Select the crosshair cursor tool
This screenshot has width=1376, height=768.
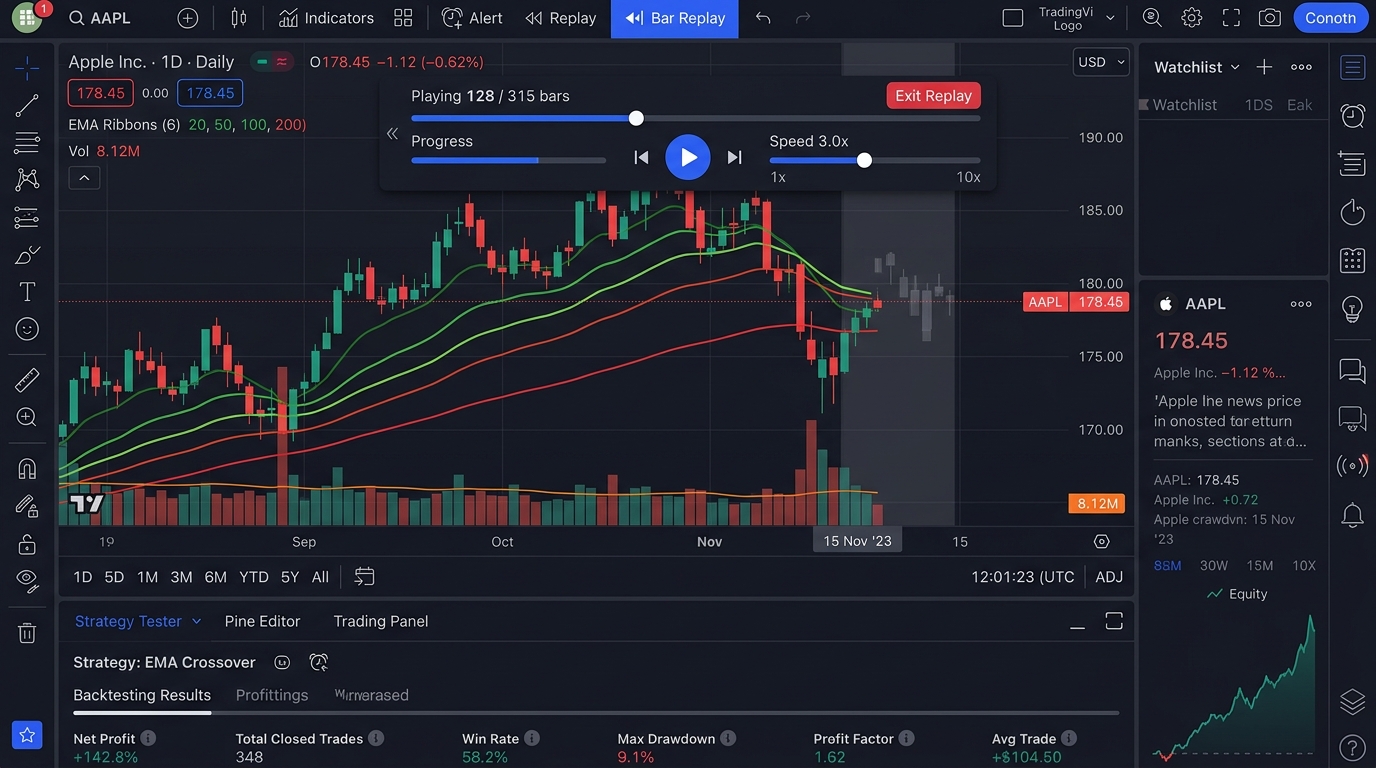pyautogui.click(x=27, y=68)
